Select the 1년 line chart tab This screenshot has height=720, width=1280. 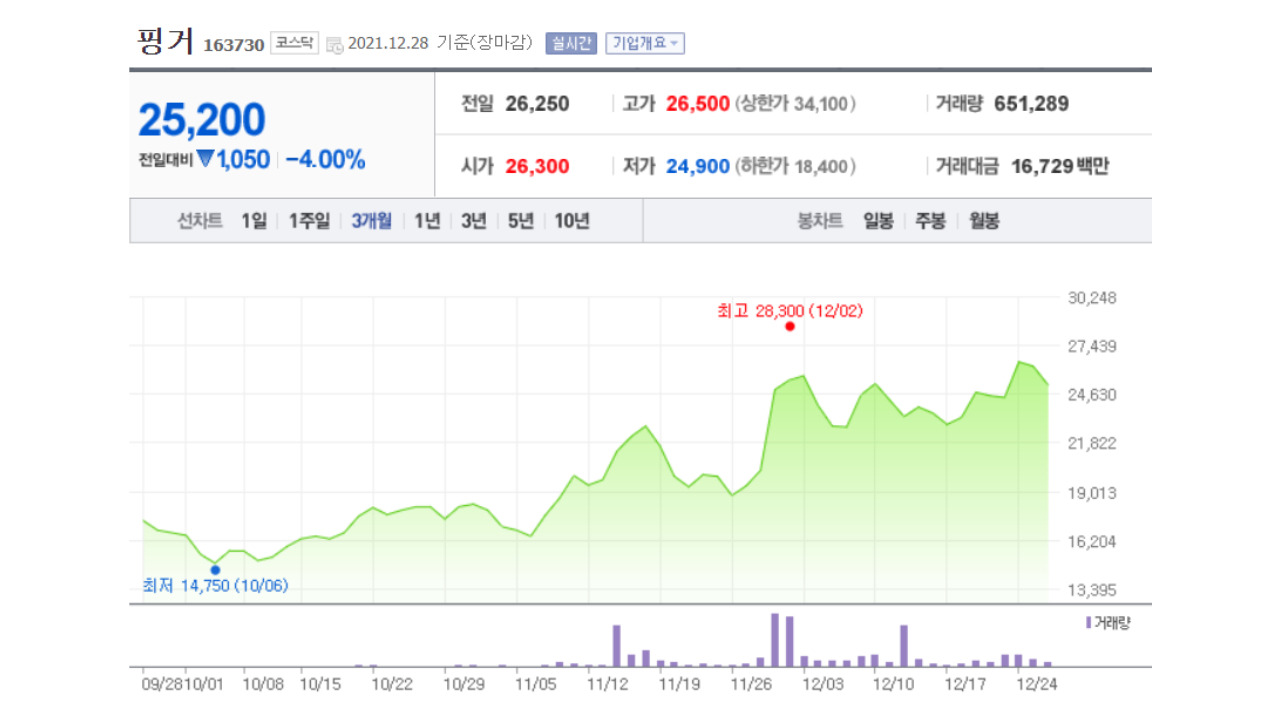click(x=428, y=222)
